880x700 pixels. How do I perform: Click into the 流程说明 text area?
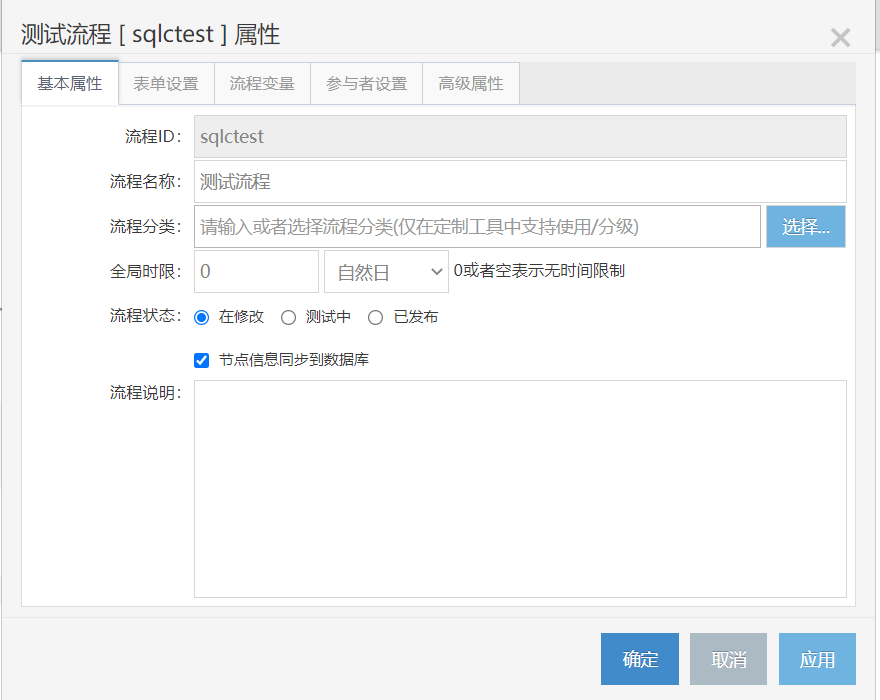pyautogui.click(x=520, y=489)
